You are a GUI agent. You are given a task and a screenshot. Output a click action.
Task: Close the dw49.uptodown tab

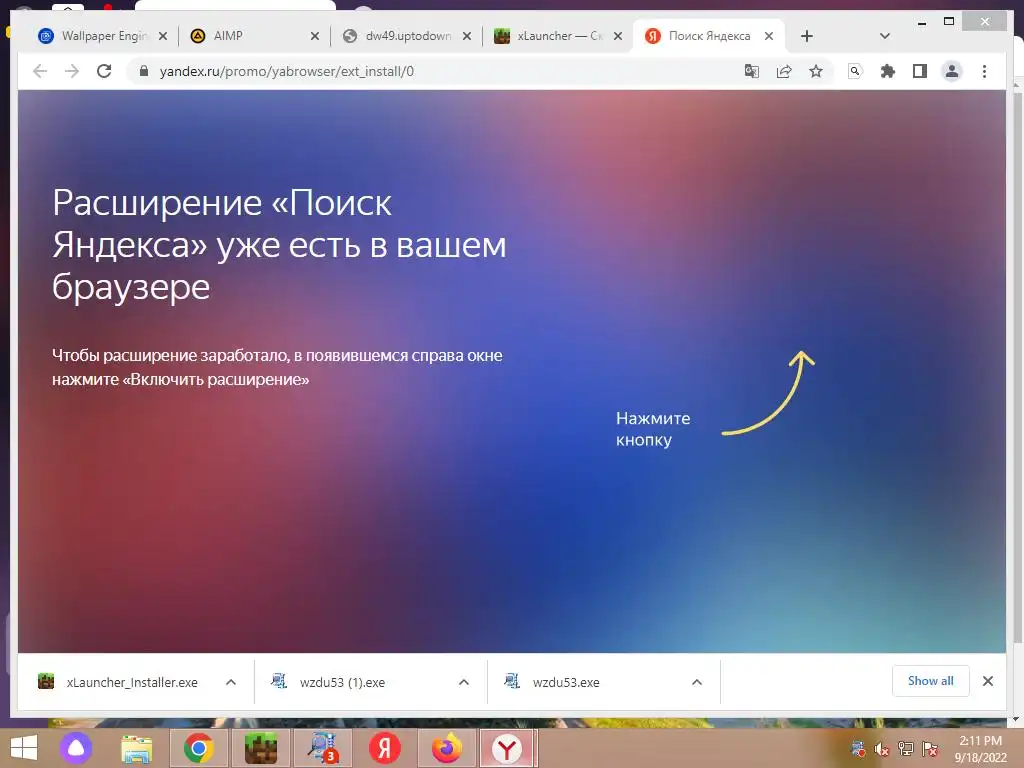[467, 36]
